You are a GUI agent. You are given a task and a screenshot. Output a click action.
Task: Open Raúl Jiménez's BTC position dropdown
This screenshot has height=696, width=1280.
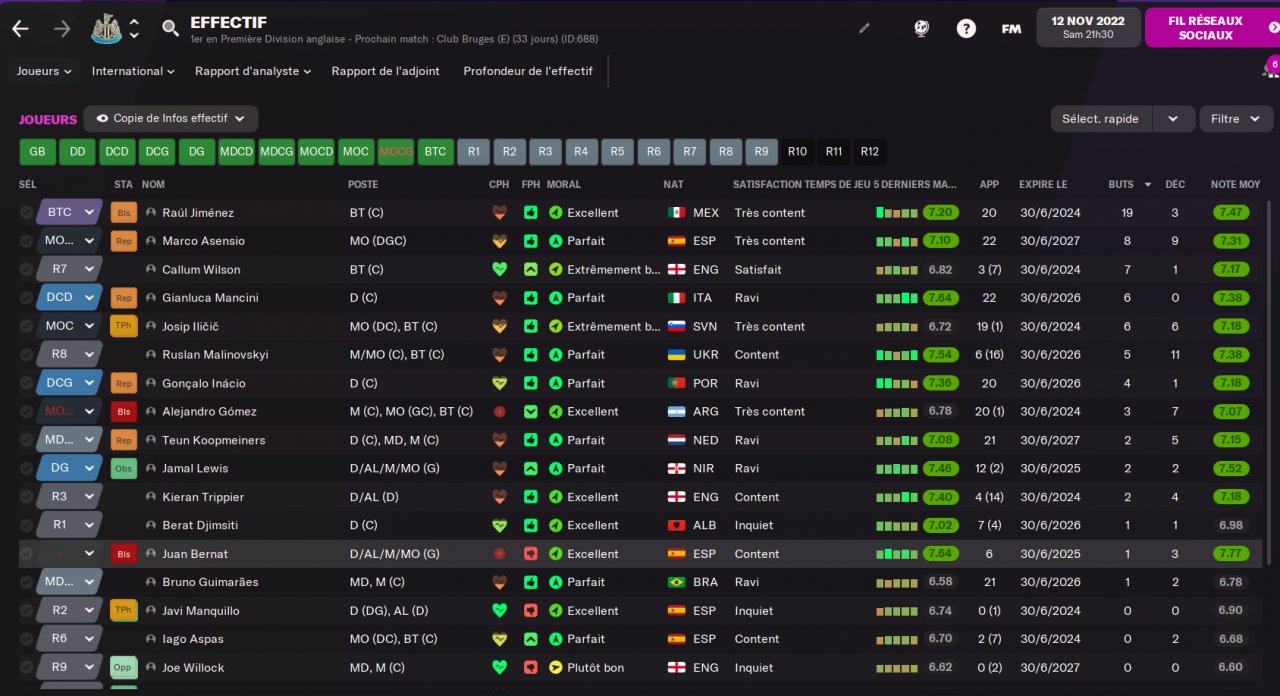pos(69,213)
